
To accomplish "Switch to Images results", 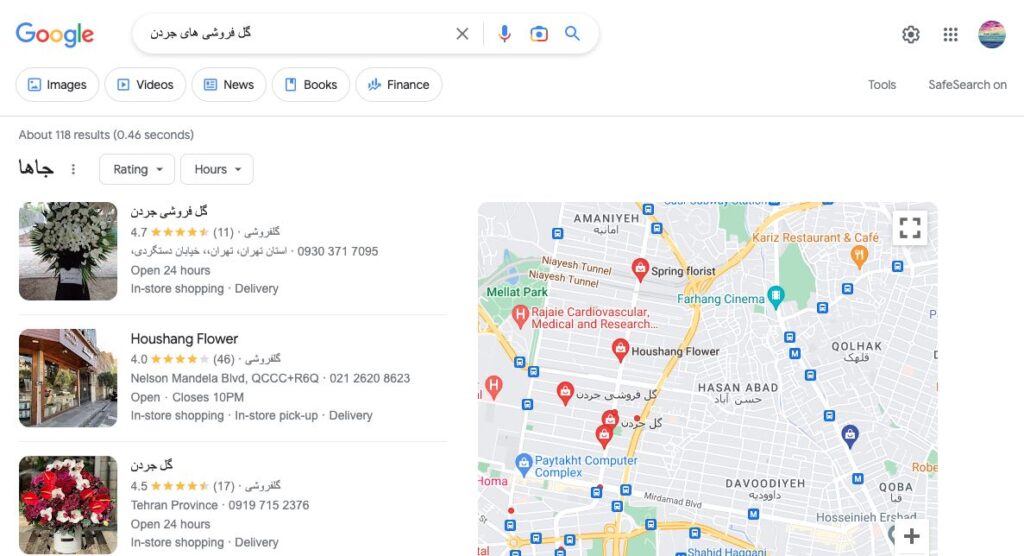I will click(x=57, y=85).
